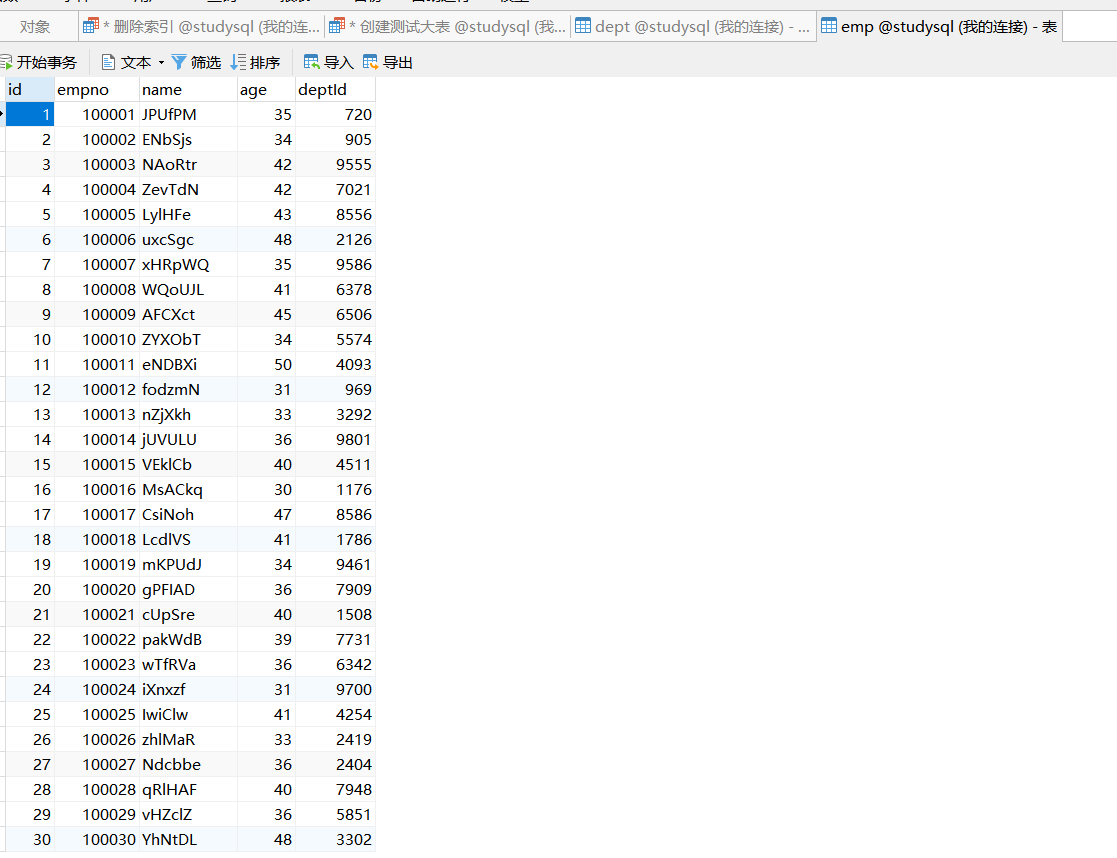The width and height of the screenshot is (1117, 858).
Task: Select the deptId cell 3292
Action: (335, 415)
